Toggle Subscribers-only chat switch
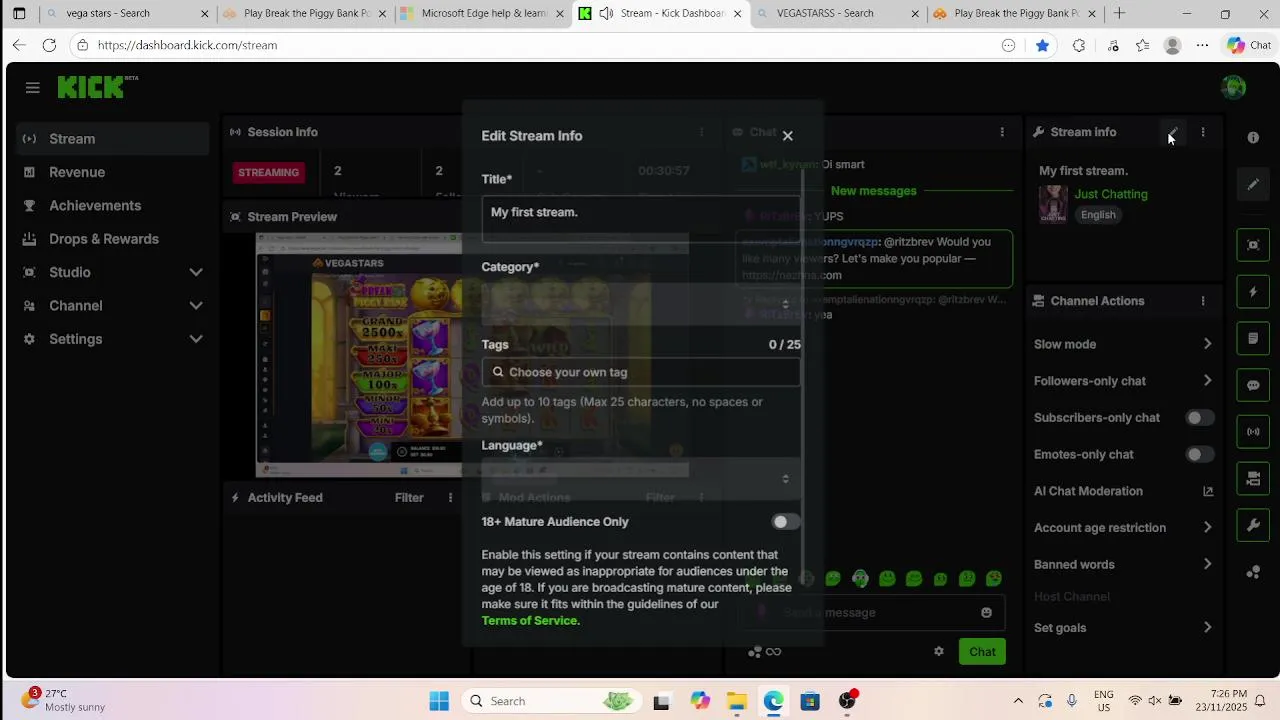This screenshot has height=720, width=1280. 1199,418
